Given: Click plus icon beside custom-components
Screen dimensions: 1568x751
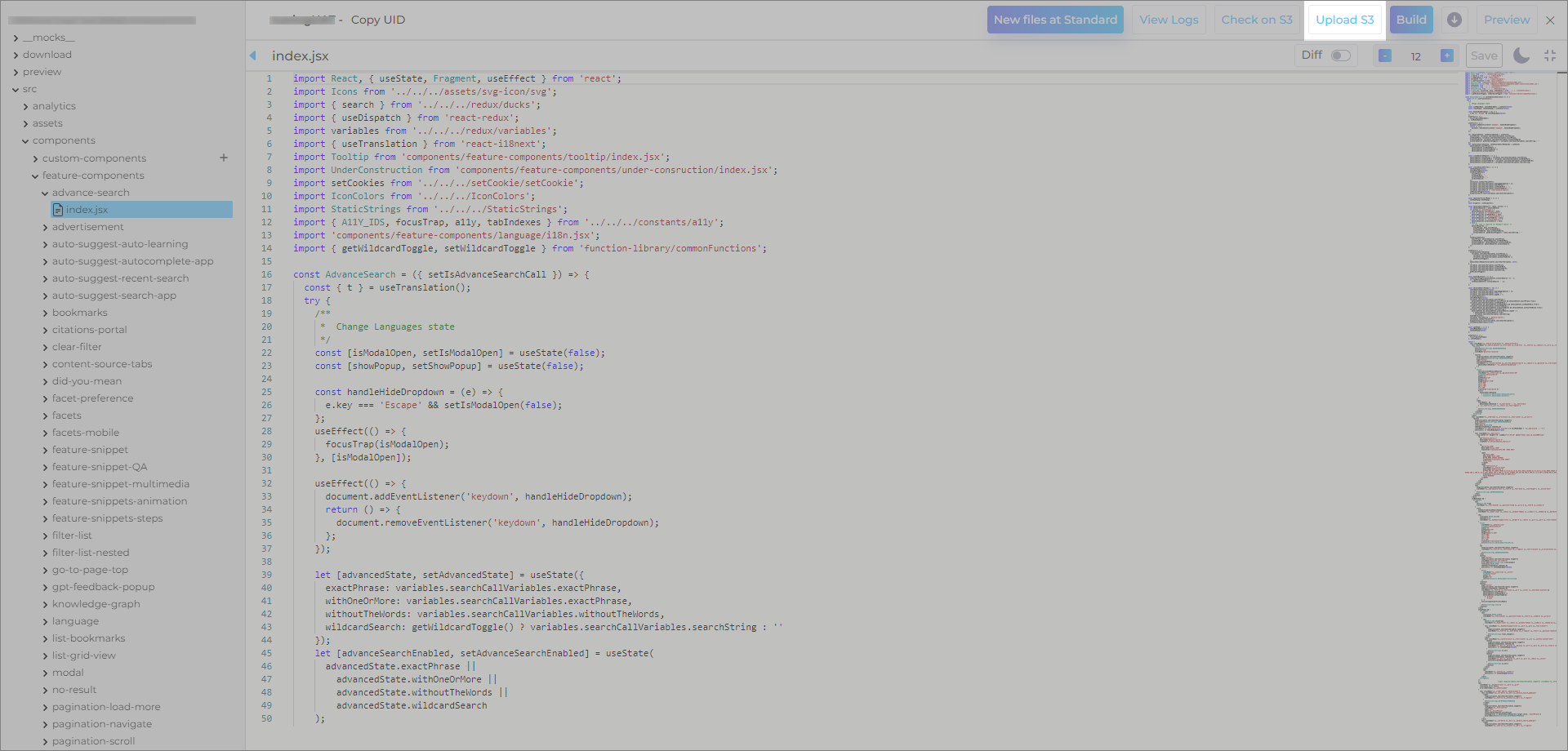Looking at the screenshot, I should [224, 158].
